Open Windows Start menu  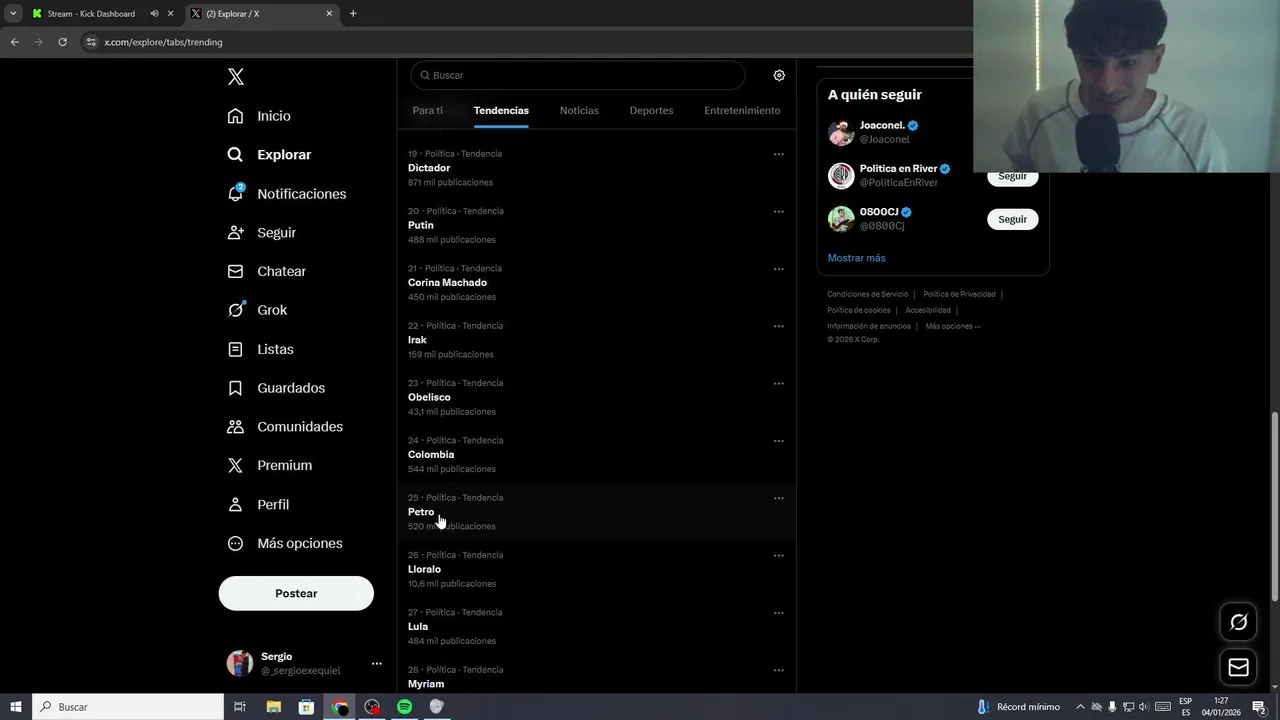(15, 707)
